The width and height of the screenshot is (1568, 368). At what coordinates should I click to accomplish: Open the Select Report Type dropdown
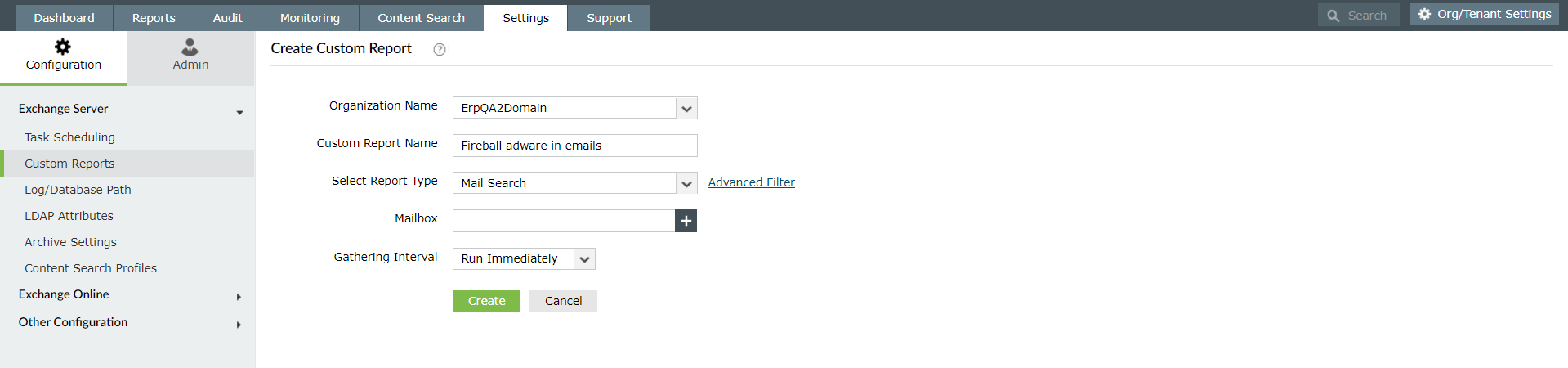[x=686, y=183]
